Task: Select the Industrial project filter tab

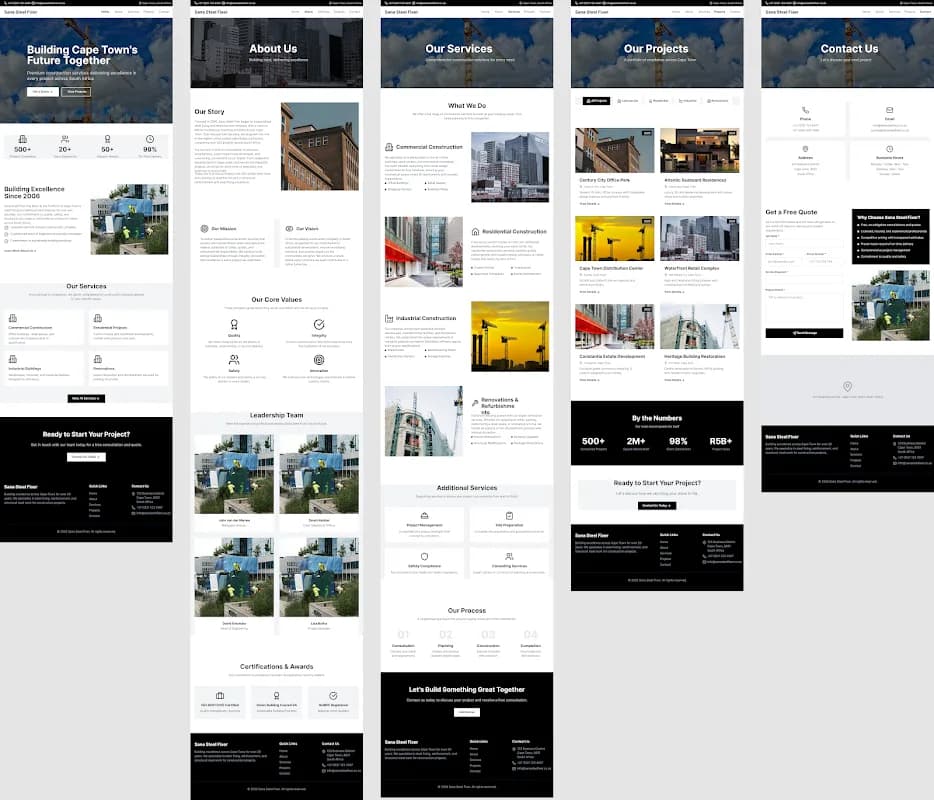Action: (x=688, y=101)
